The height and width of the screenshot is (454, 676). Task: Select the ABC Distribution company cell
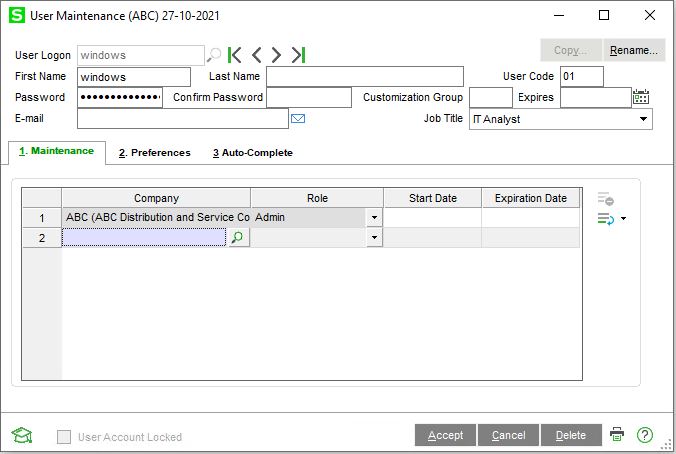click(x=156, y=217)
